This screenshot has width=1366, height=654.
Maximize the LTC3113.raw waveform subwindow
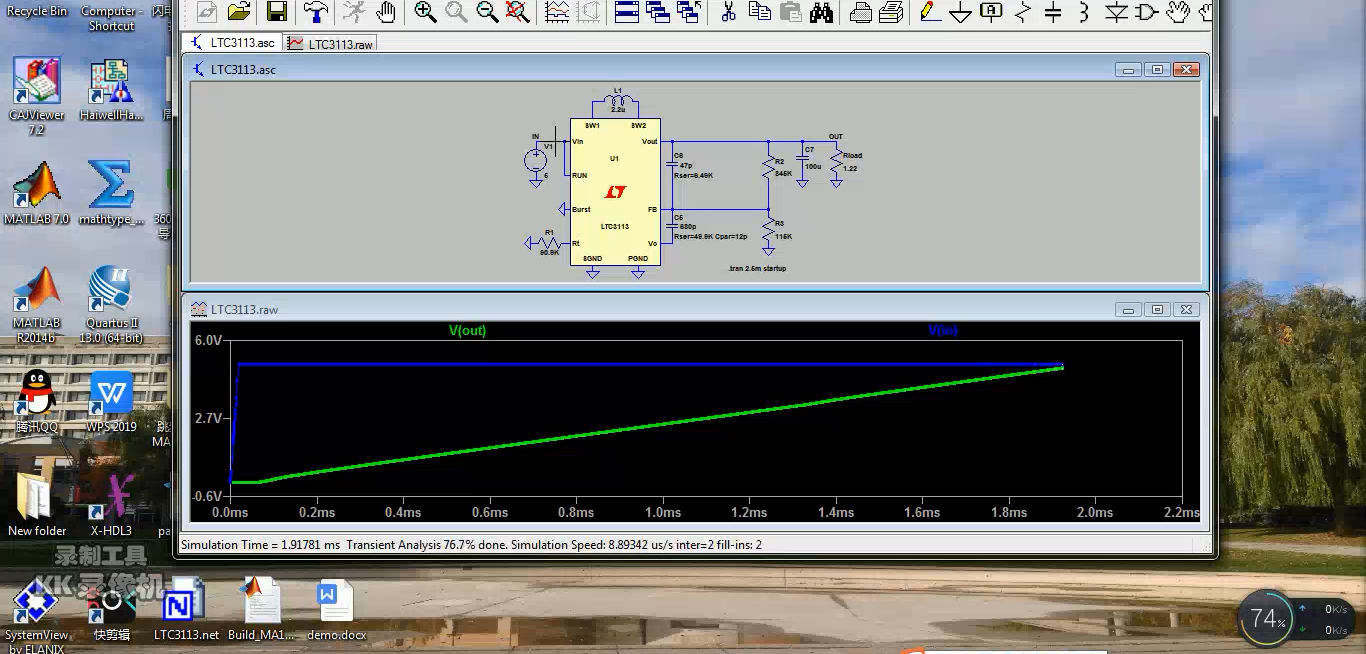tap(1157, 310)
